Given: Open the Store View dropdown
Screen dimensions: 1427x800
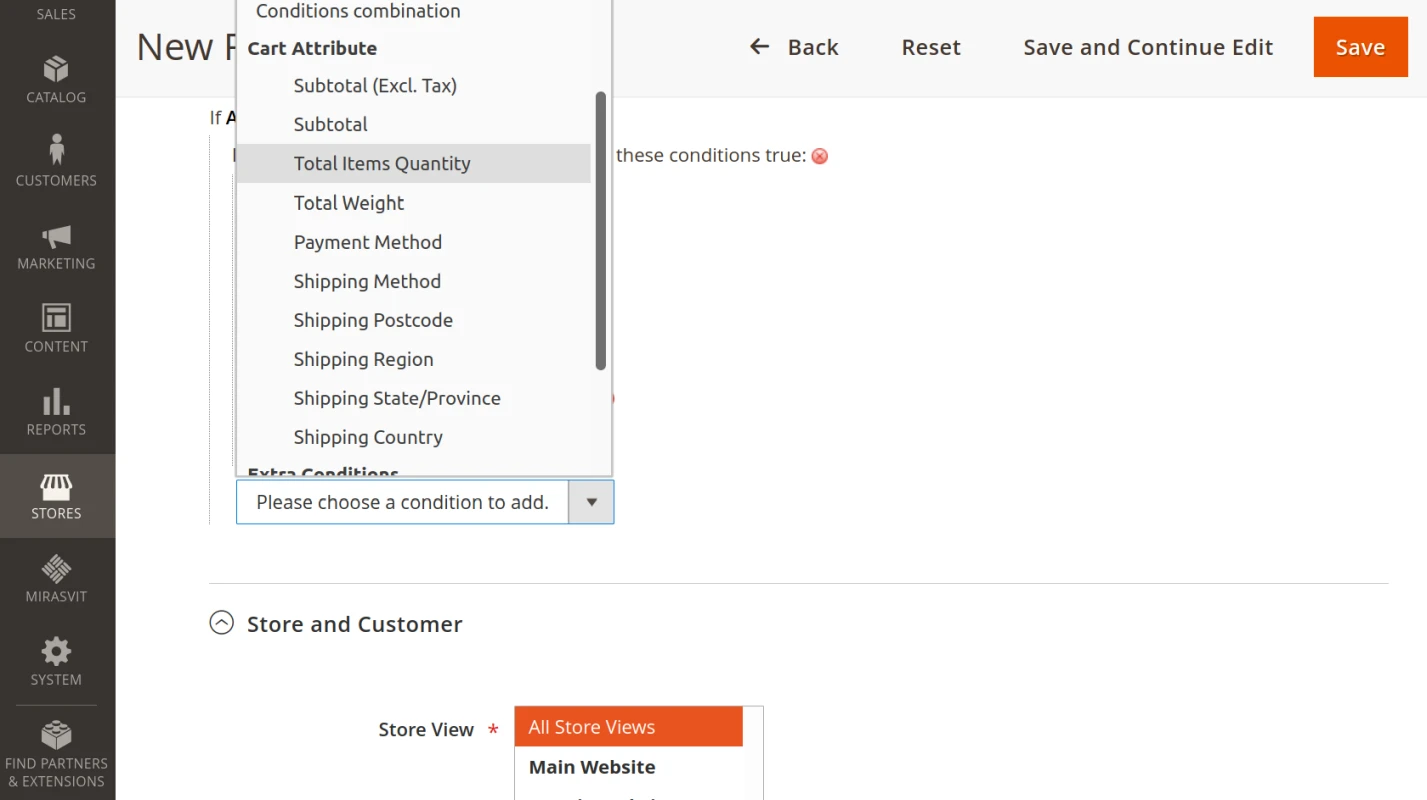Looking at the screenshot, I should [x=628, y=727].
